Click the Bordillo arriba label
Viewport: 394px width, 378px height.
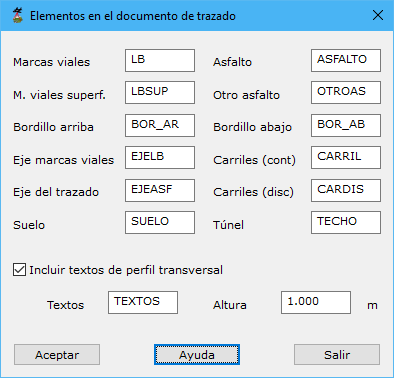[x=53, y=127]
